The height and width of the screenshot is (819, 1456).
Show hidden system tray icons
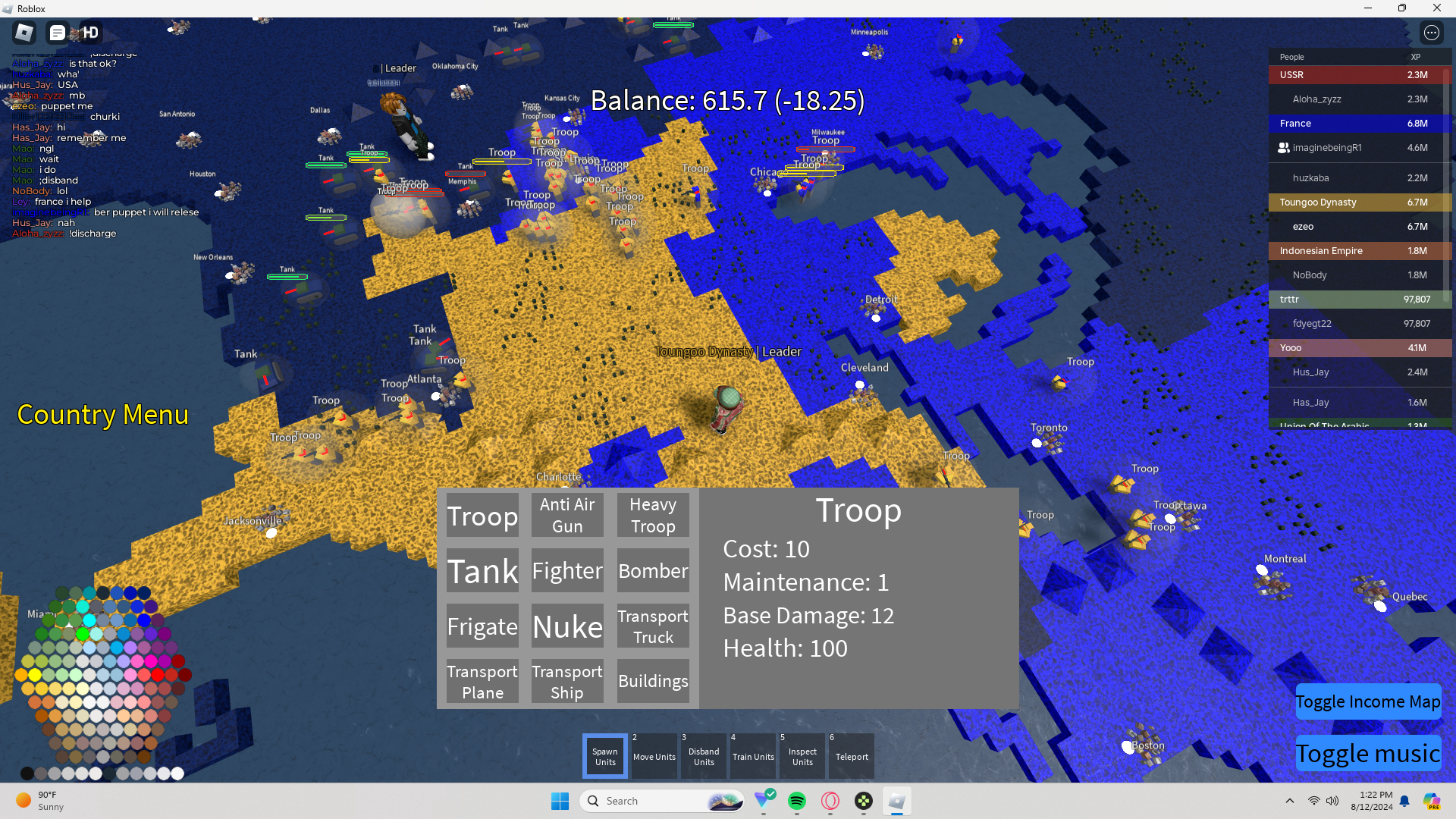pyautogui.click(x=1289, y=801)
